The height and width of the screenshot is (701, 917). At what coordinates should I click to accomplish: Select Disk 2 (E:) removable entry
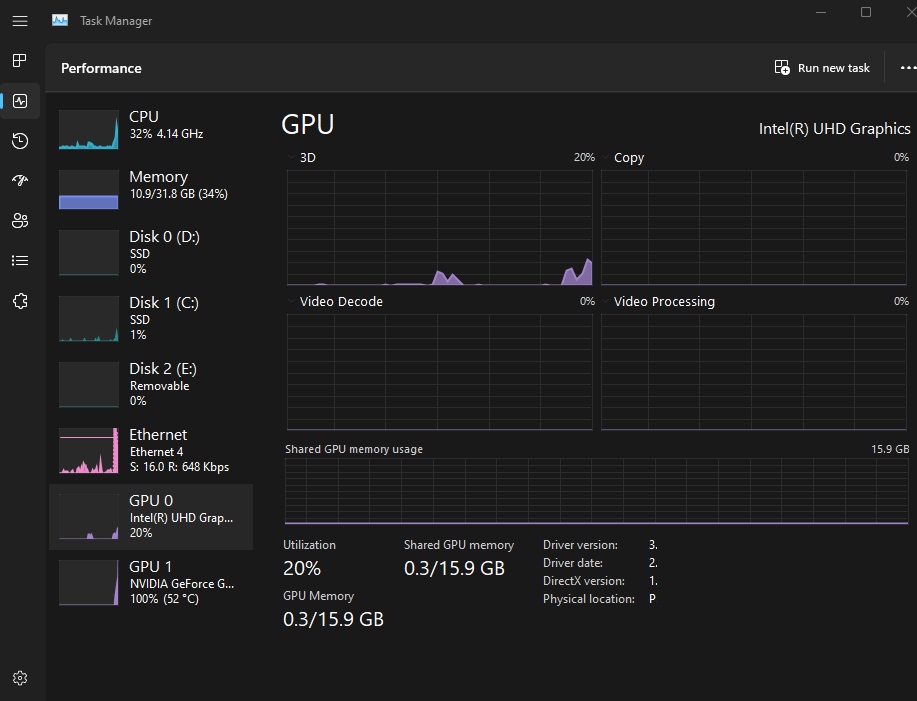click(151, 385)
